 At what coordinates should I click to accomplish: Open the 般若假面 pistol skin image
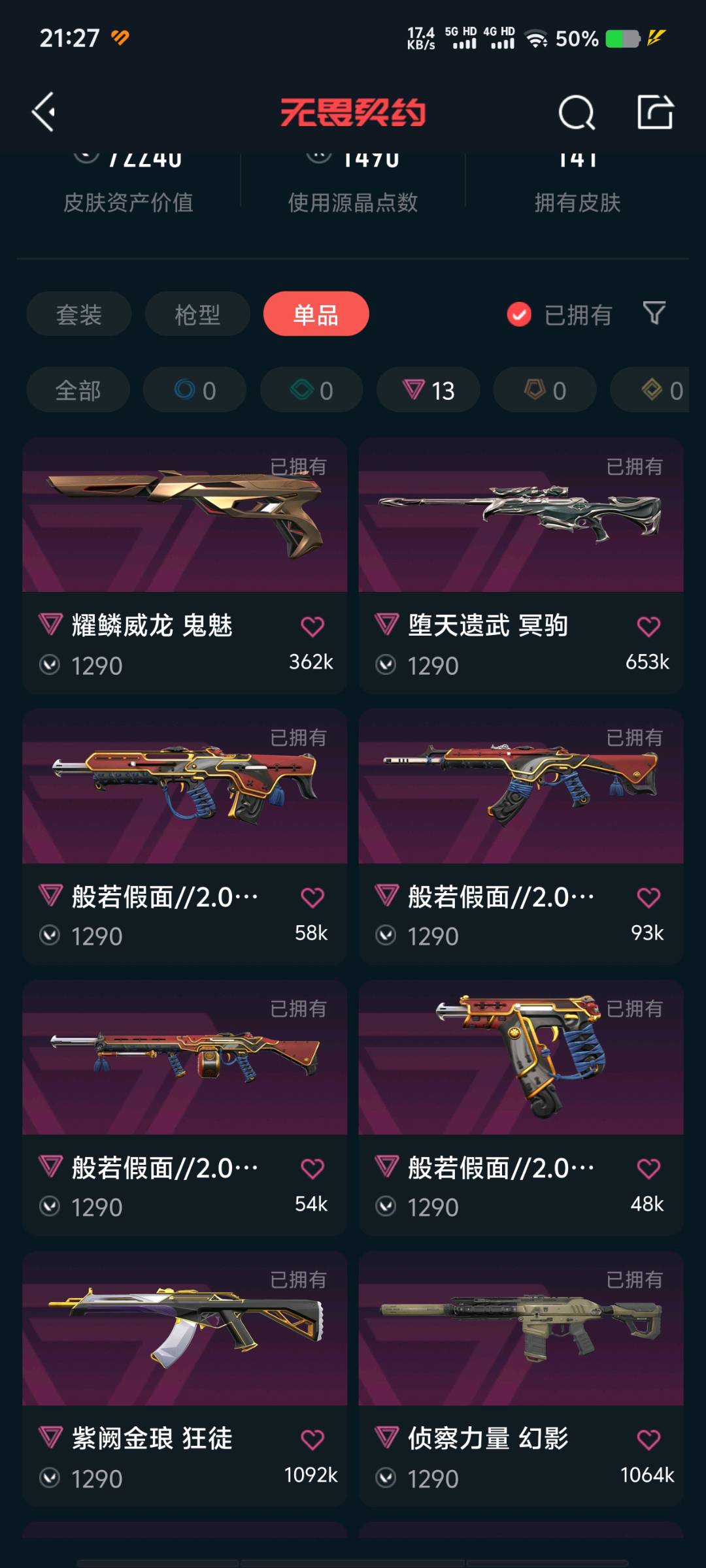[521, 1057]
